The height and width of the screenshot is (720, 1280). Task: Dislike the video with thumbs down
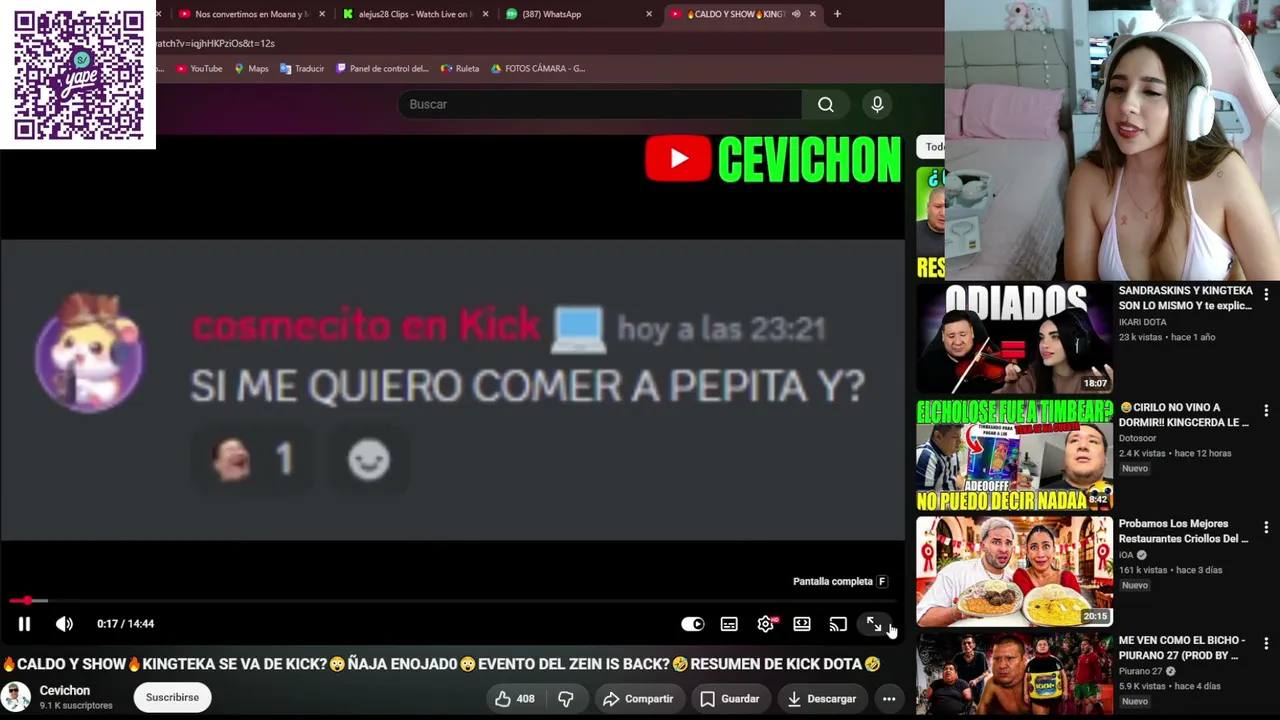click(x=566, y=699)
